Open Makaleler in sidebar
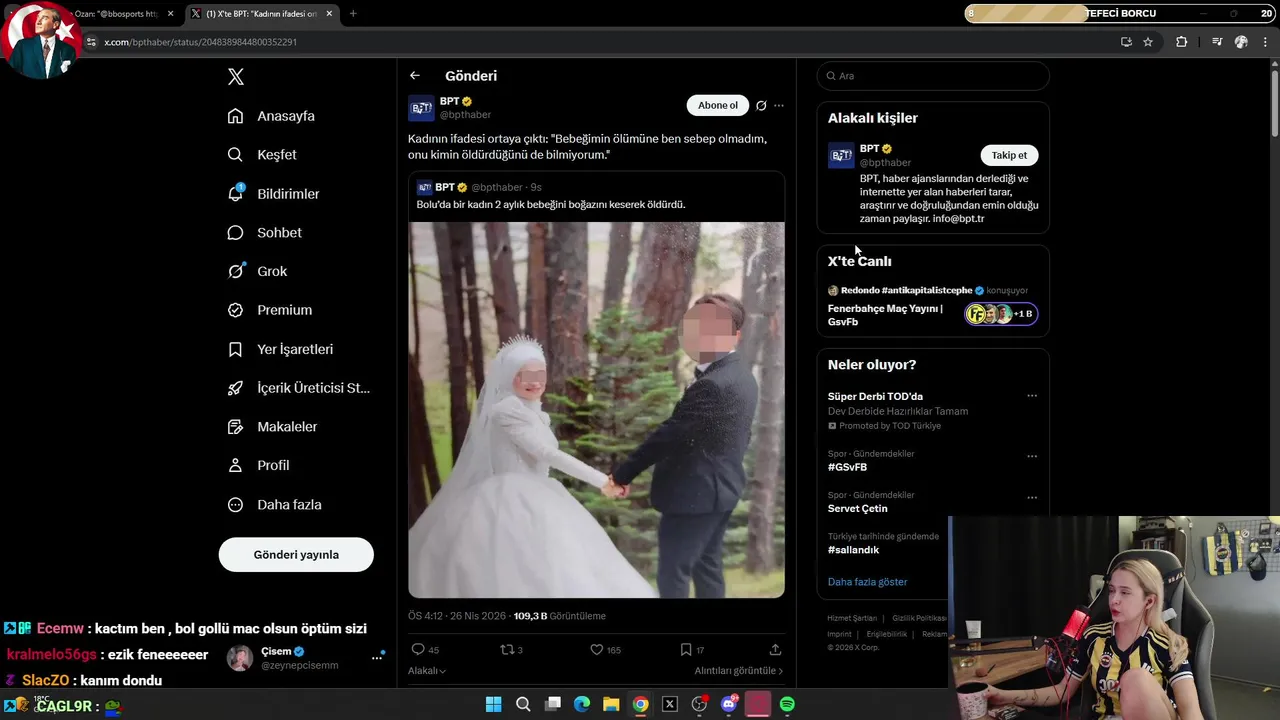Viewport: 1280px width, 720px height. pyautogui.click(x=272, y=427)
